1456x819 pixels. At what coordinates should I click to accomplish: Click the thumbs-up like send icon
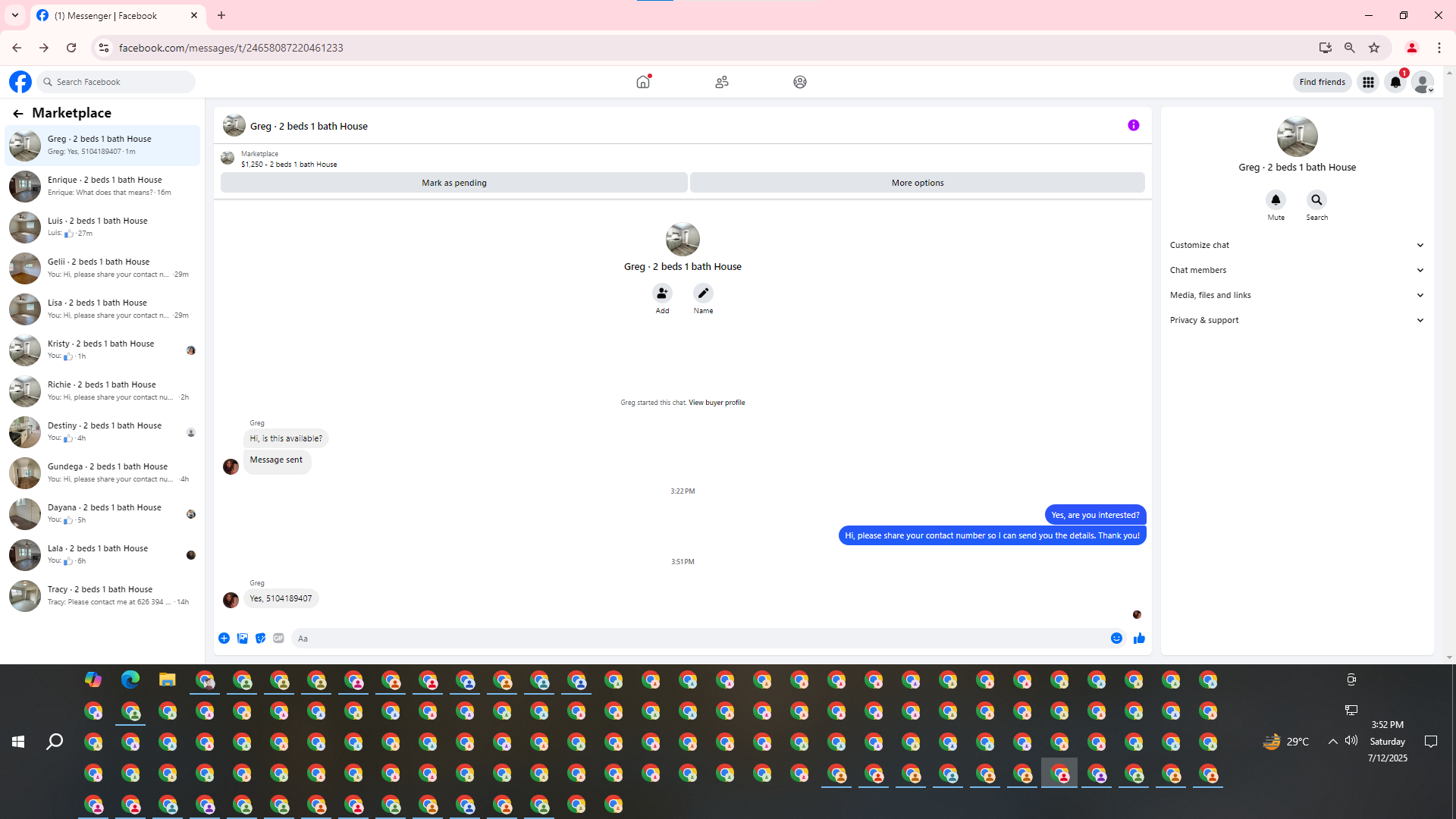coord(1138,639)
